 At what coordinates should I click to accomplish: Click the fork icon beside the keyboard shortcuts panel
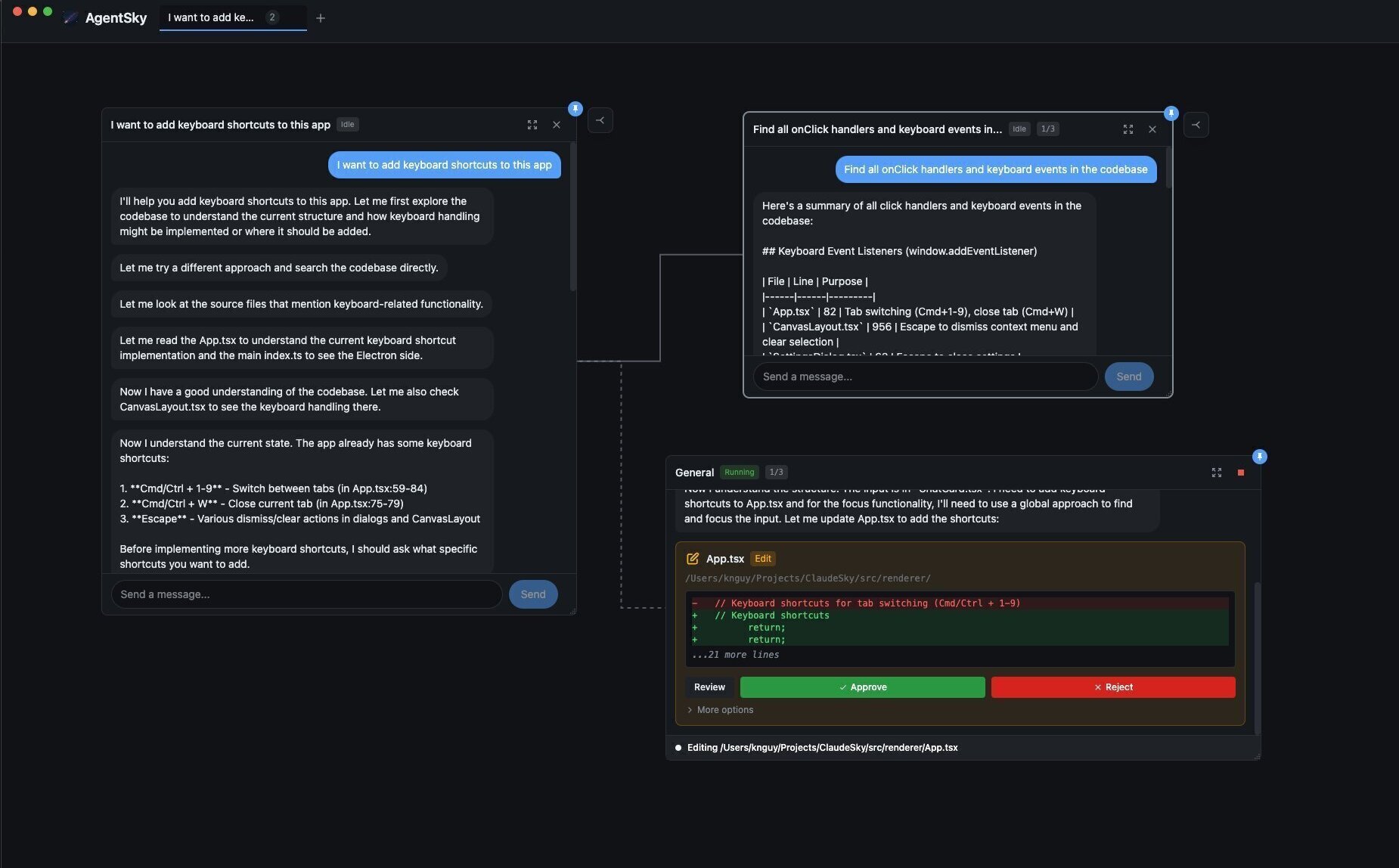coord(600,120)
